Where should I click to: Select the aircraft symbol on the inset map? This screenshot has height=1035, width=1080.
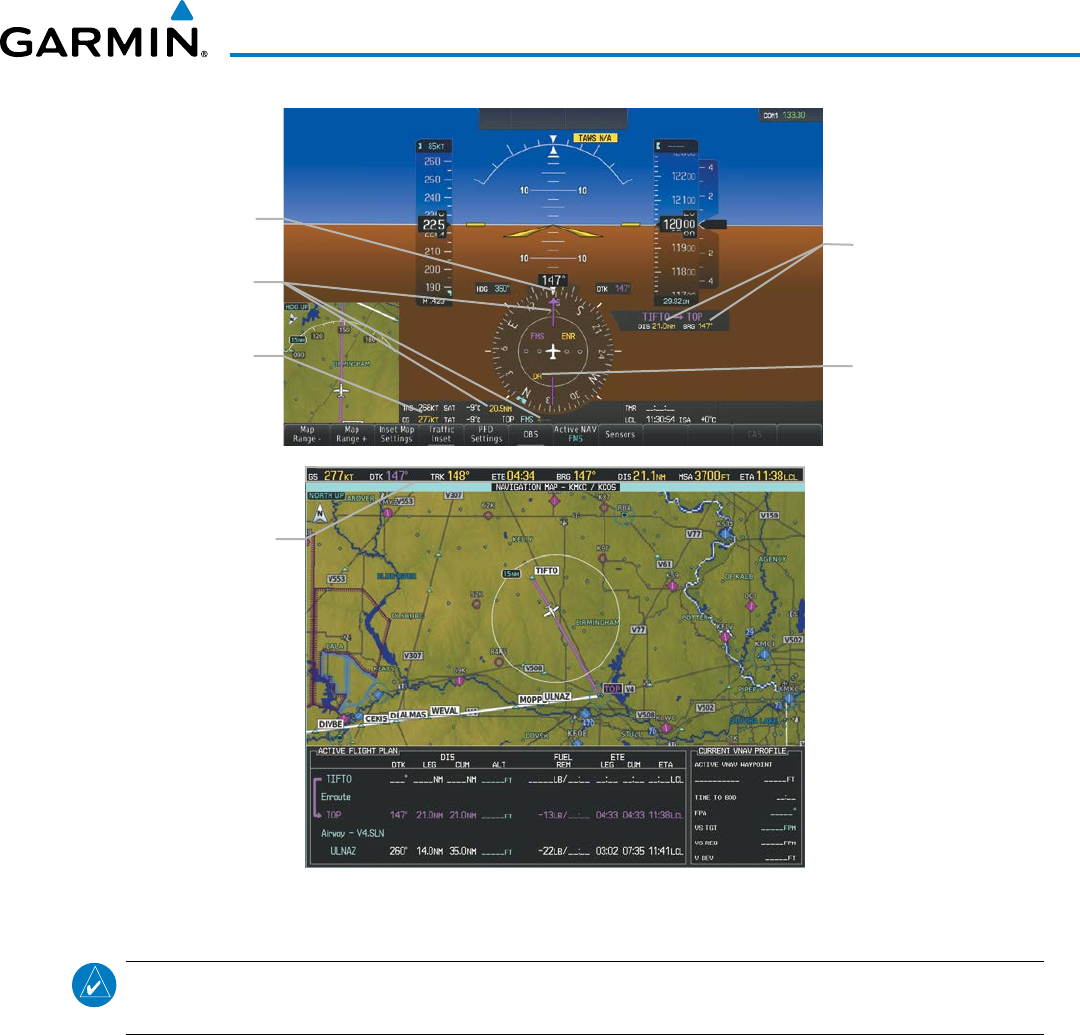coord(341,390)
